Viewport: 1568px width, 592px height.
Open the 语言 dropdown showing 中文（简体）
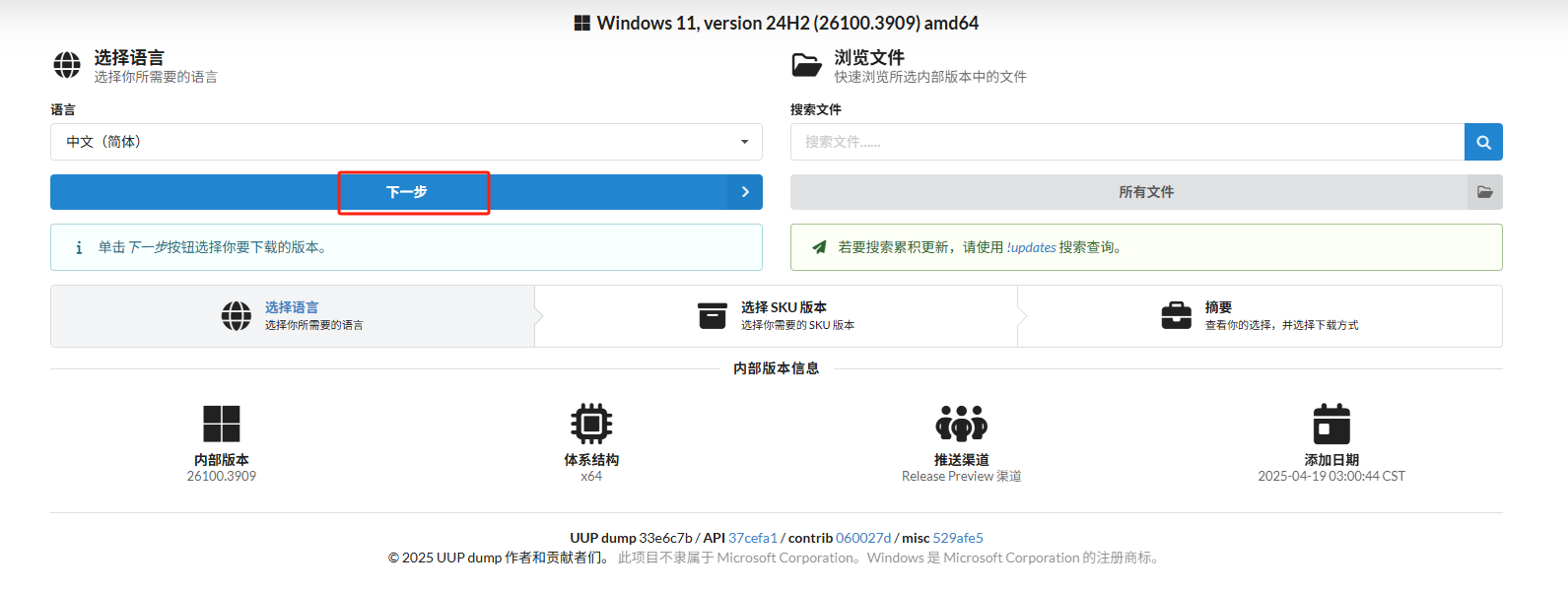tap(406, 142)
